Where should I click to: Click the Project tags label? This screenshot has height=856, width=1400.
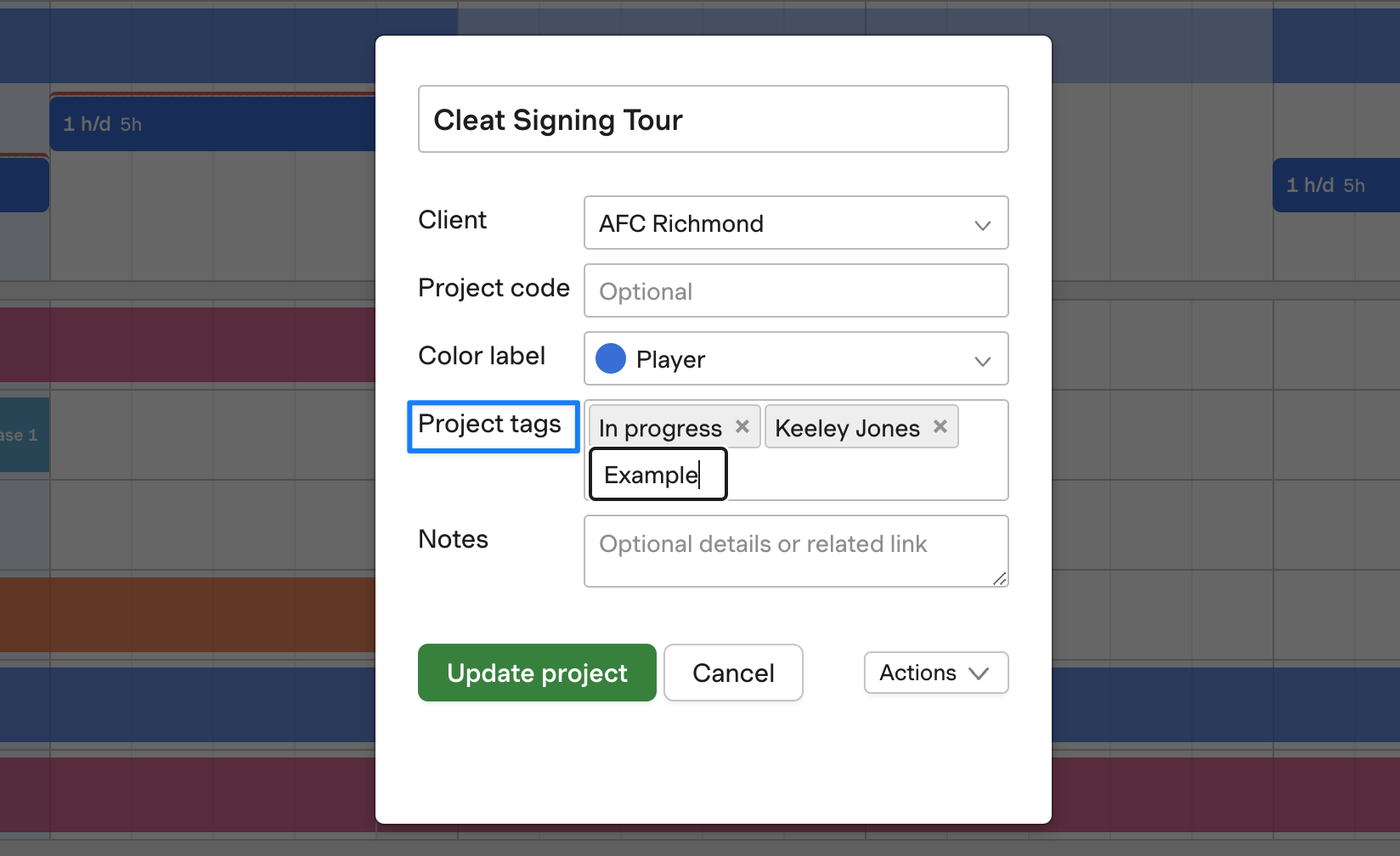tap(490, 424)
